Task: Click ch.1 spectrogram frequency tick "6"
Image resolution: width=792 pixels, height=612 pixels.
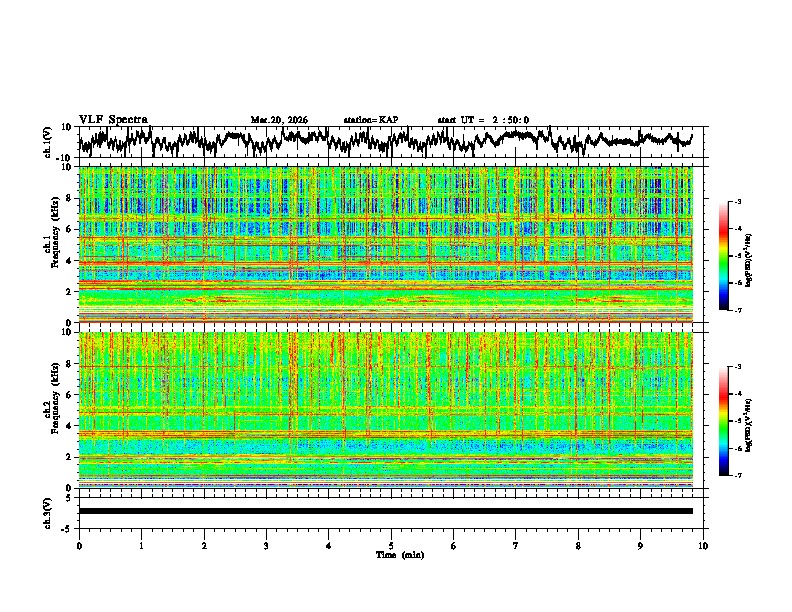Action: (70, 229)
